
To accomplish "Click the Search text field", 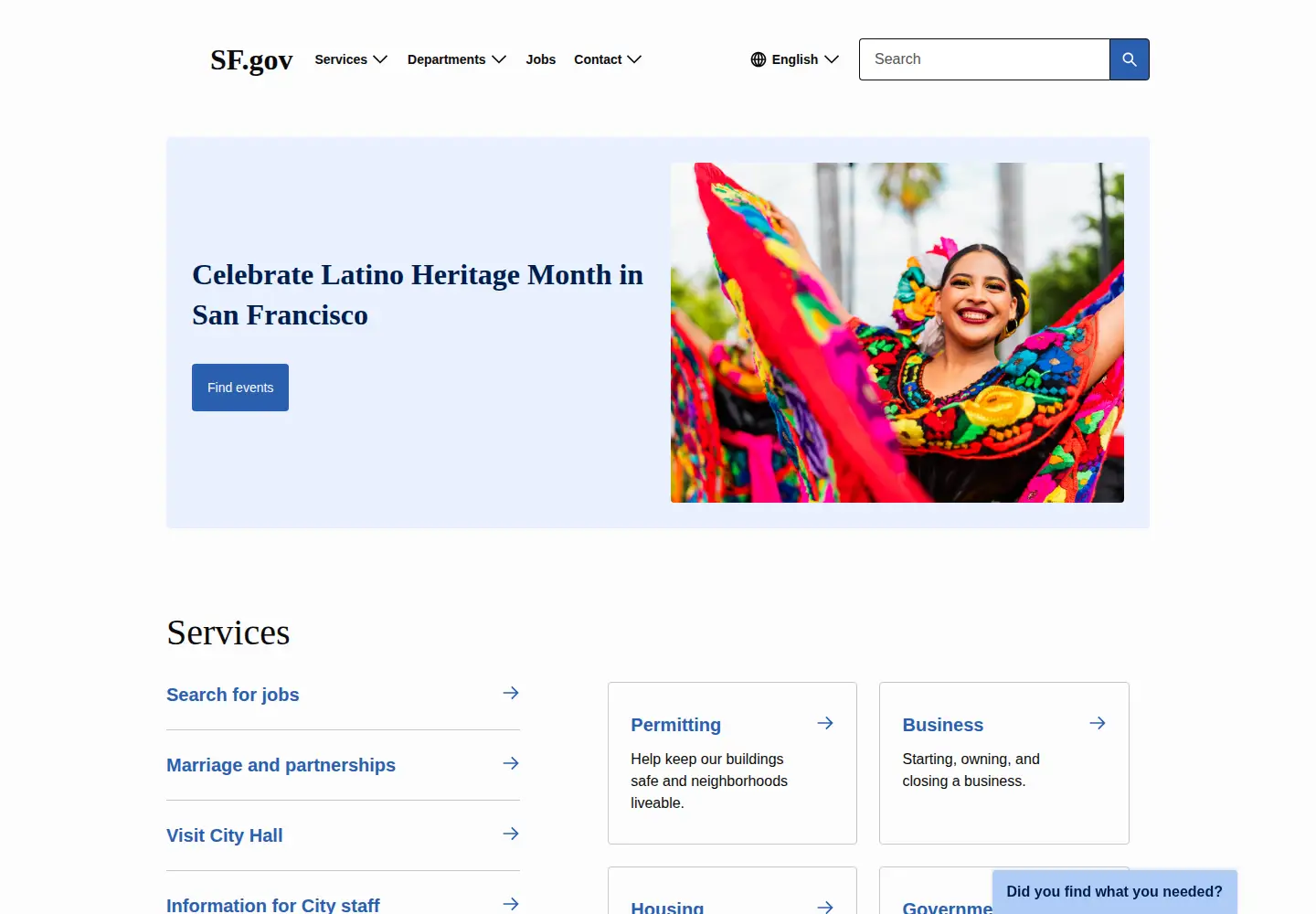I will (x=984, y=59).
